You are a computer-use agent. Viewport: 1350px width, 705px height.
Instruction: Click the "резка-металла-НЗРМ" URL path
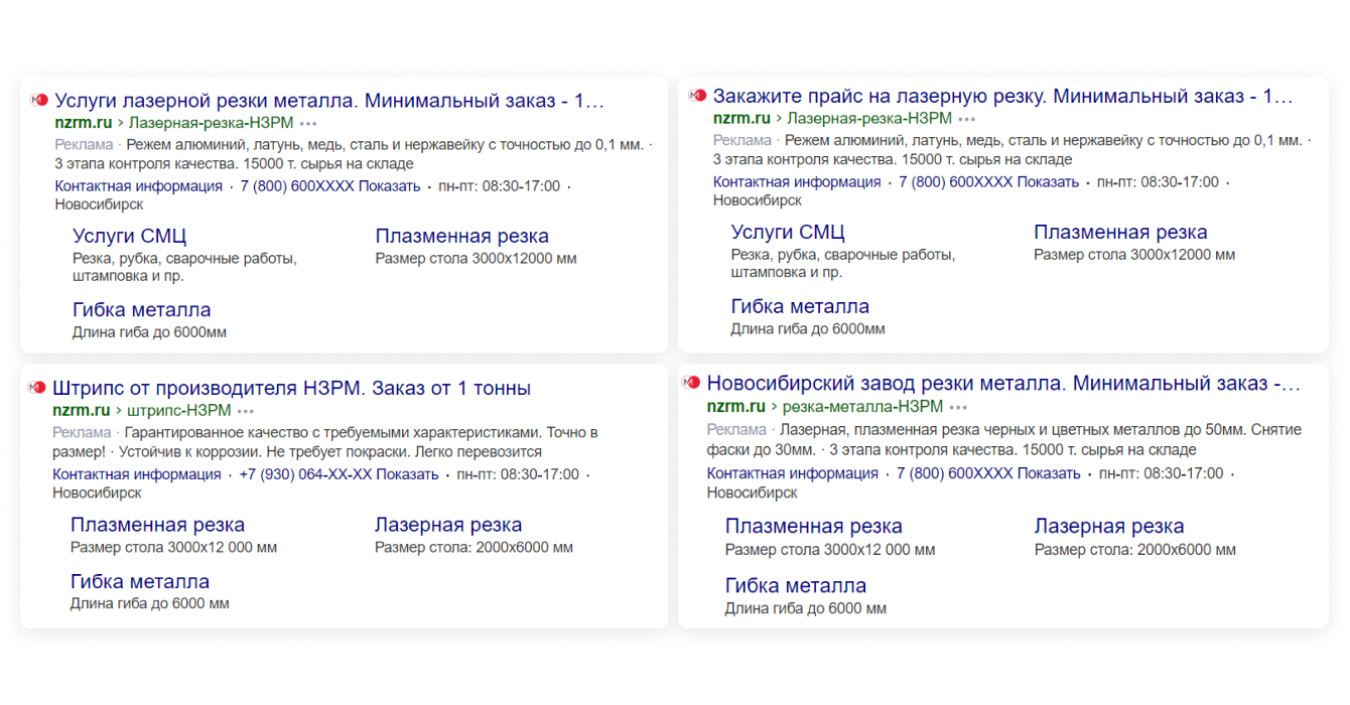[862, 406]
